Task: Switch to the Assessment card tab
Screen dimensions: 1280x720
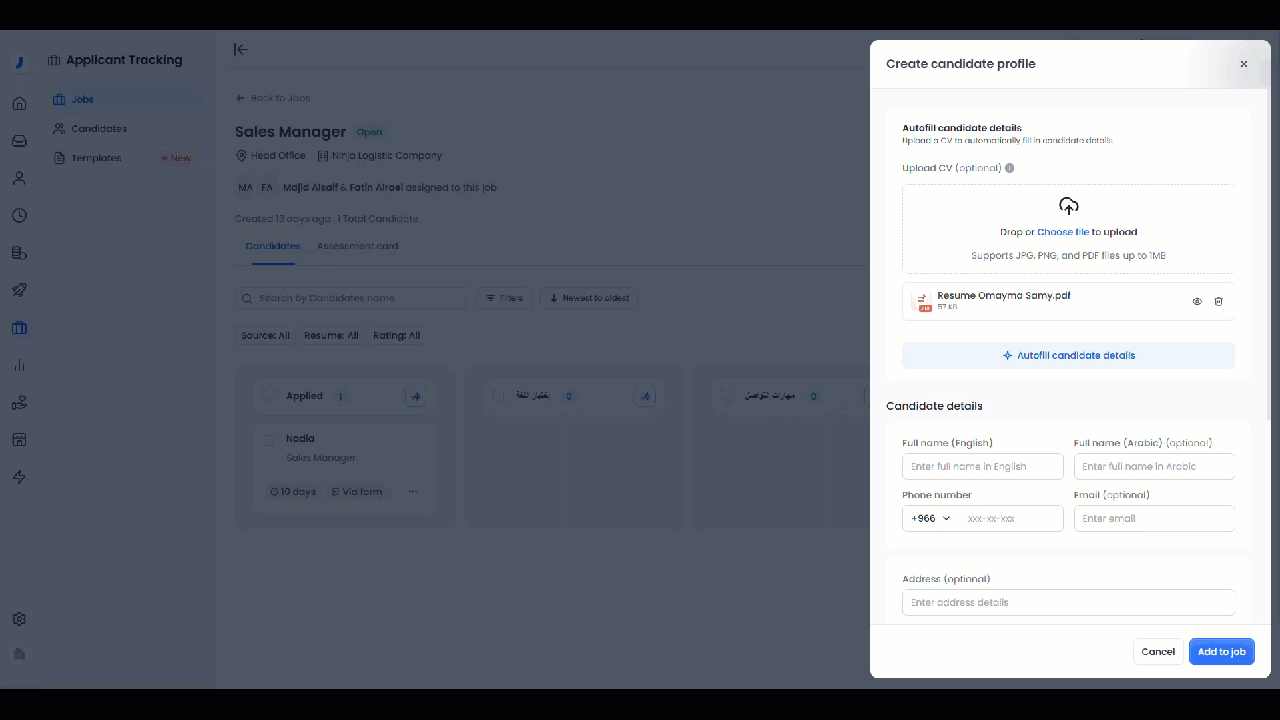Action: (357, 246)
